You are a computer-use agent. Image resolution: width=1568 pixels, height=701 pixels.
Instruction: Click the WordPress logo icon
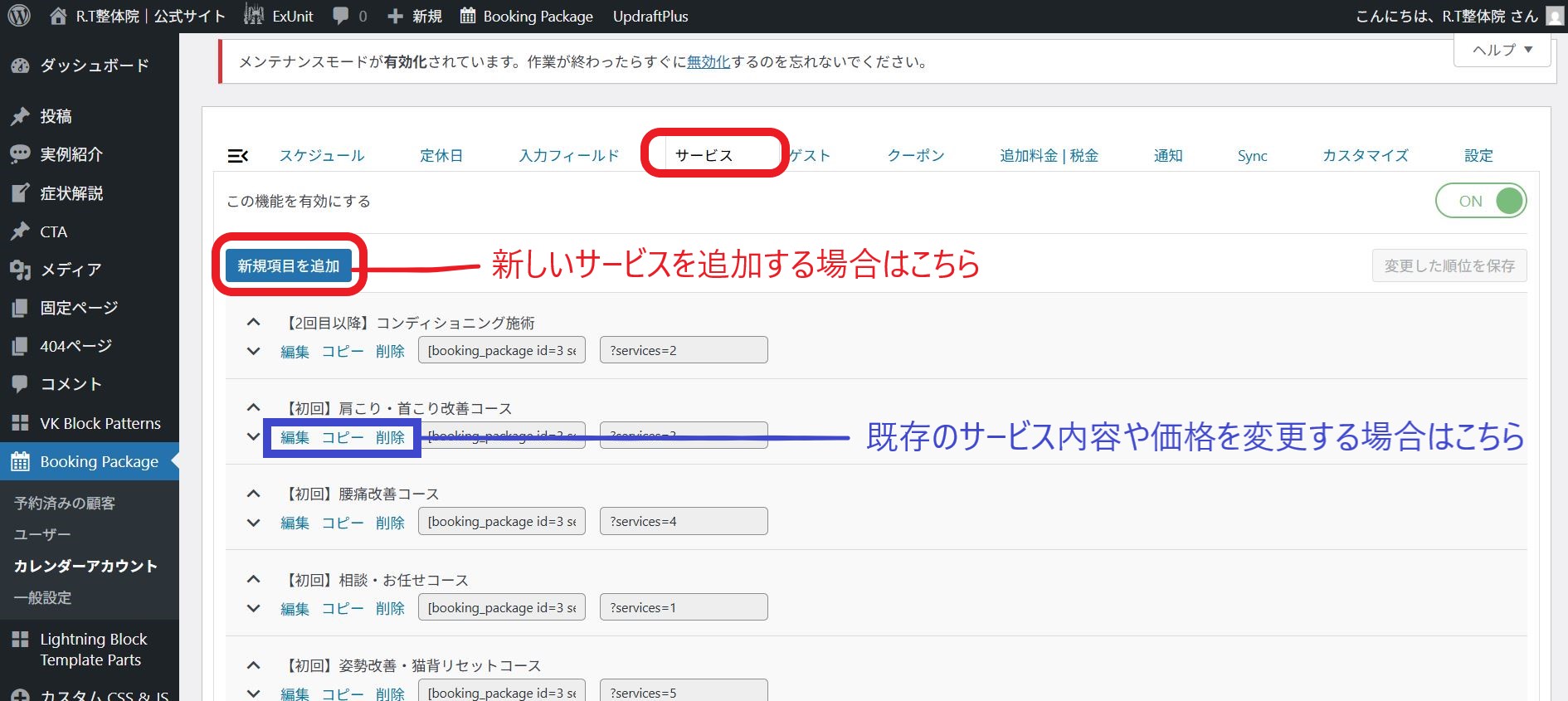18,16
